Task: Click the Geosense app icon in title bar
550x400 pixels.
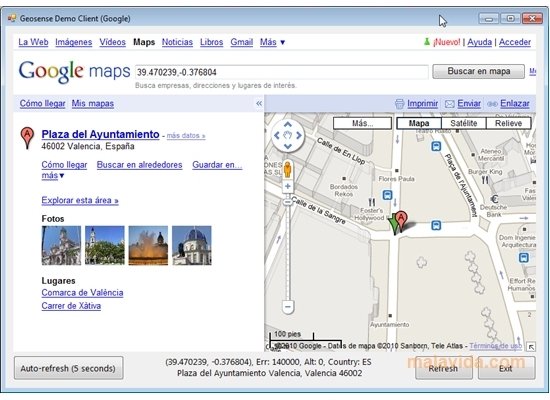Action: click(x=12, y=18)
